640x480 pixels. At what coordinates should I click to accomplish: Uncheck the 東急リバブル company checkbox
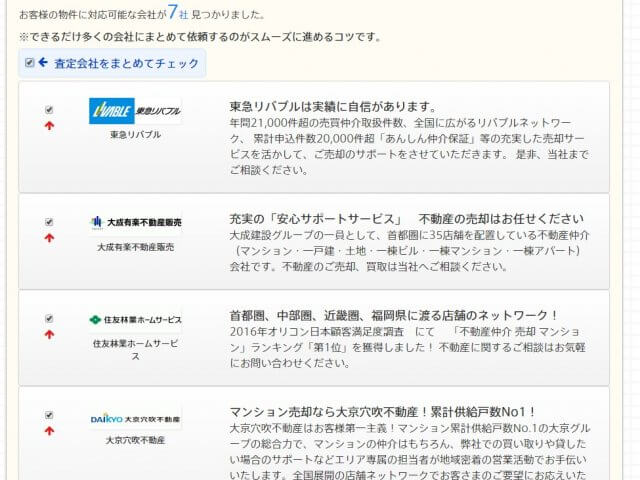pos(49,110)
